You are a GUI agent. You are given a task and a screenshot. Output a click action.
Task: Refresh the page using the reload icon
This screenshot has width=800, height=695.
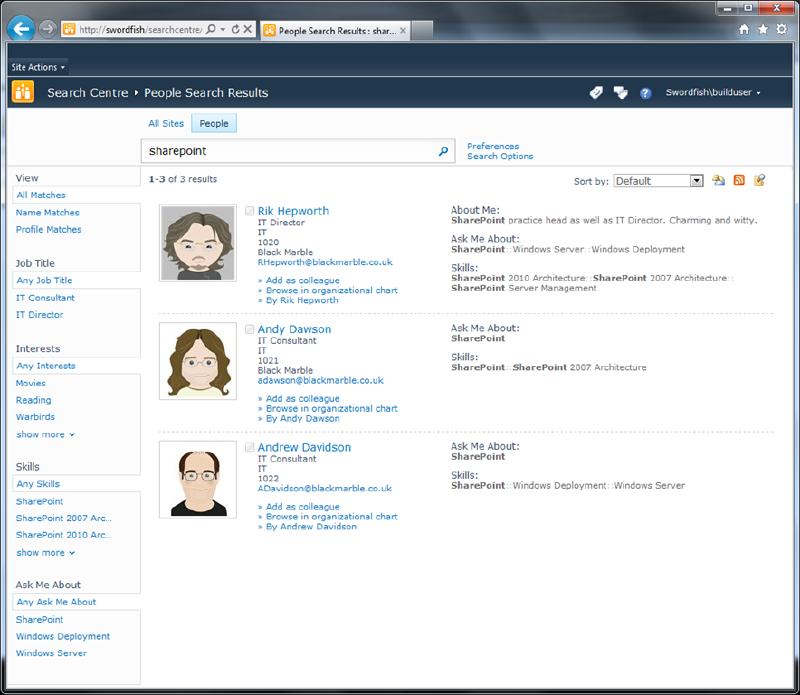235,29
